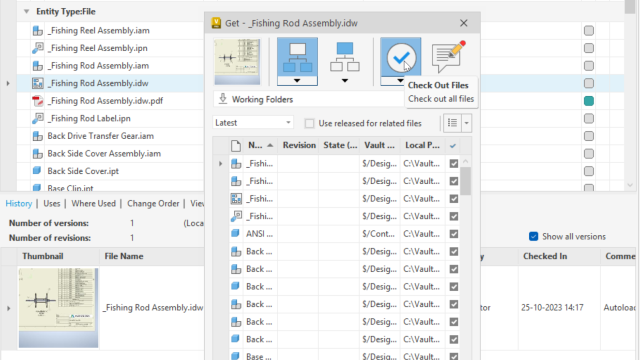This screenshot has width=640, height=360.
Task: Click the Check Out Files checkmark icon
Action: [401, 57]
